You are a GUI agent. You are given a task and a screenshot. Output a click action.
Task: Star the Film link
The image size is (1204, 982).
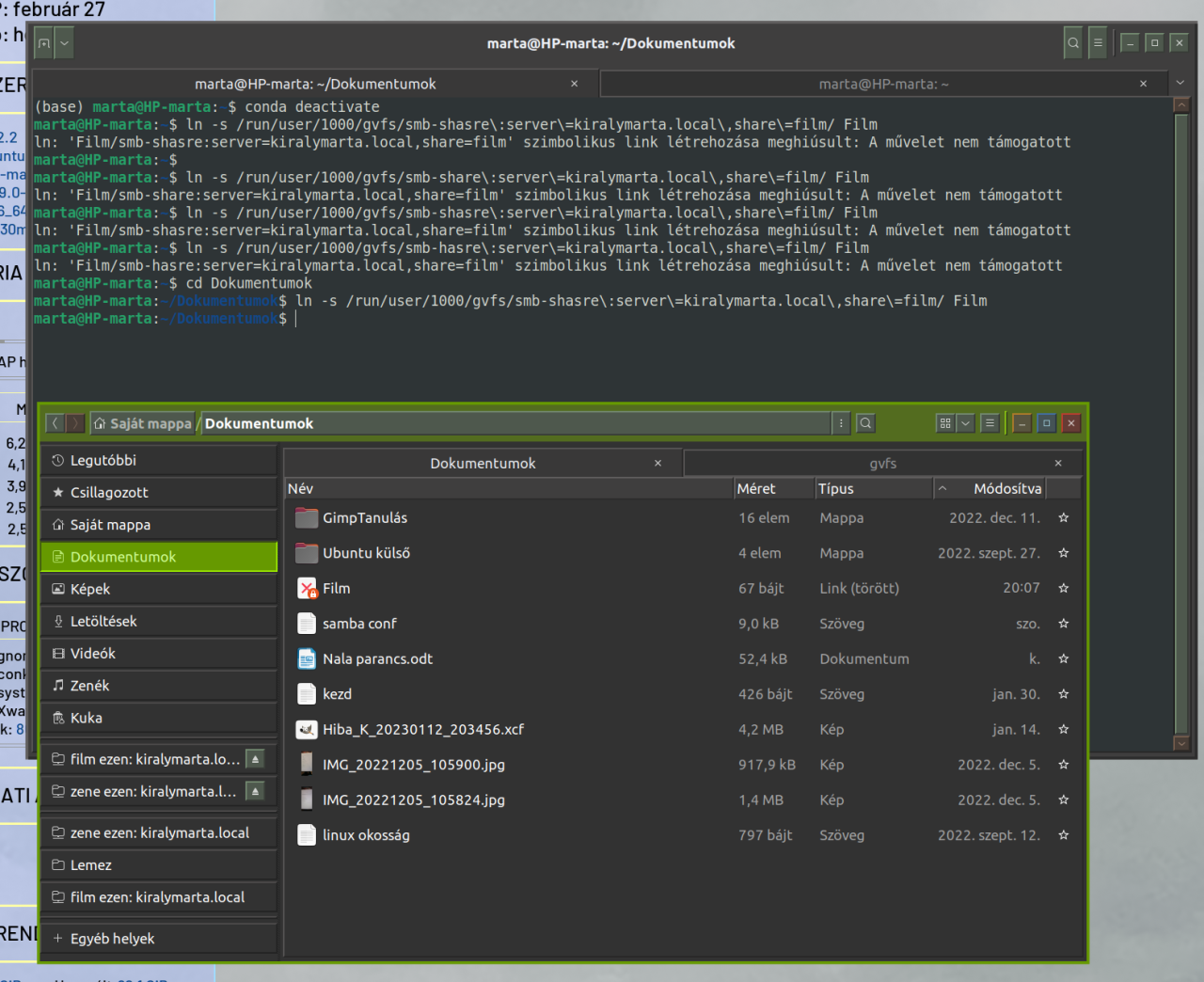point(1064,588)
